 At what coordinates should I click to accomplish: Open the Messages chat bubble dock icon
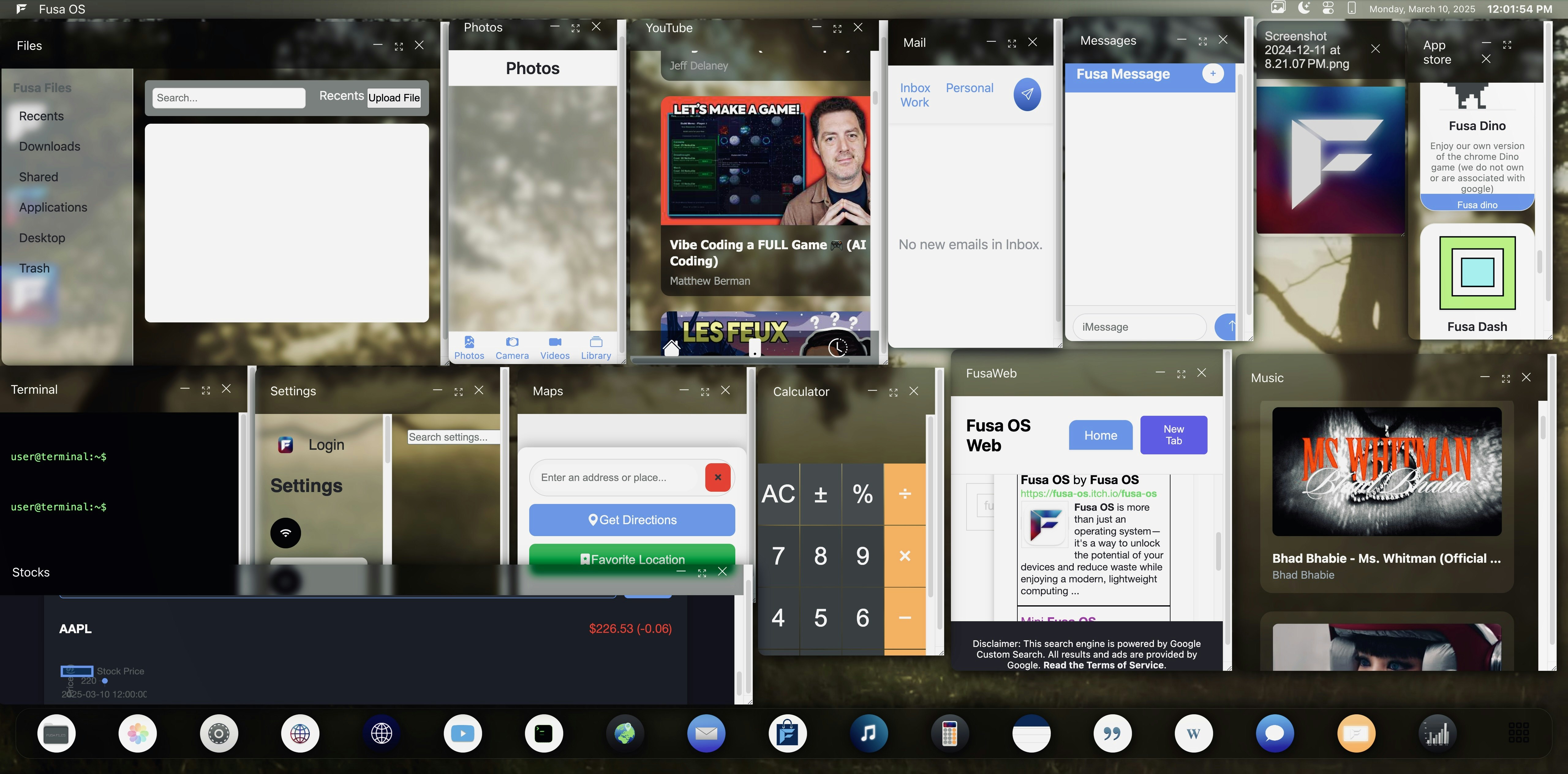tap(1275, 733)
